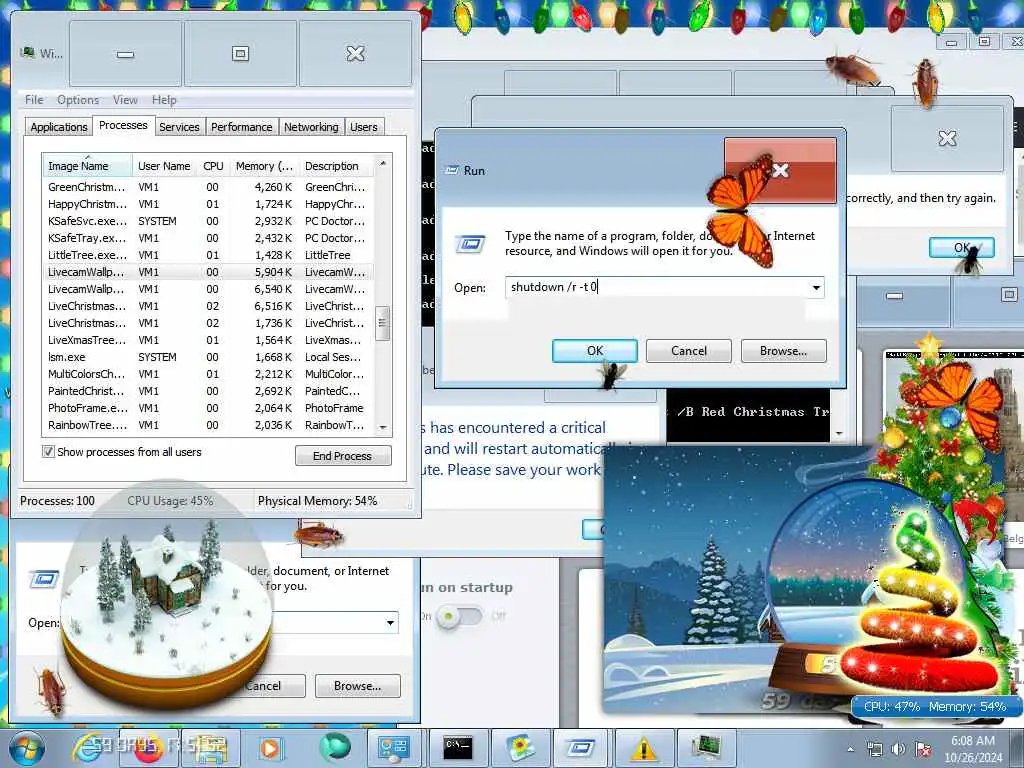Select the RainbowTree process row

coord(208,425)
